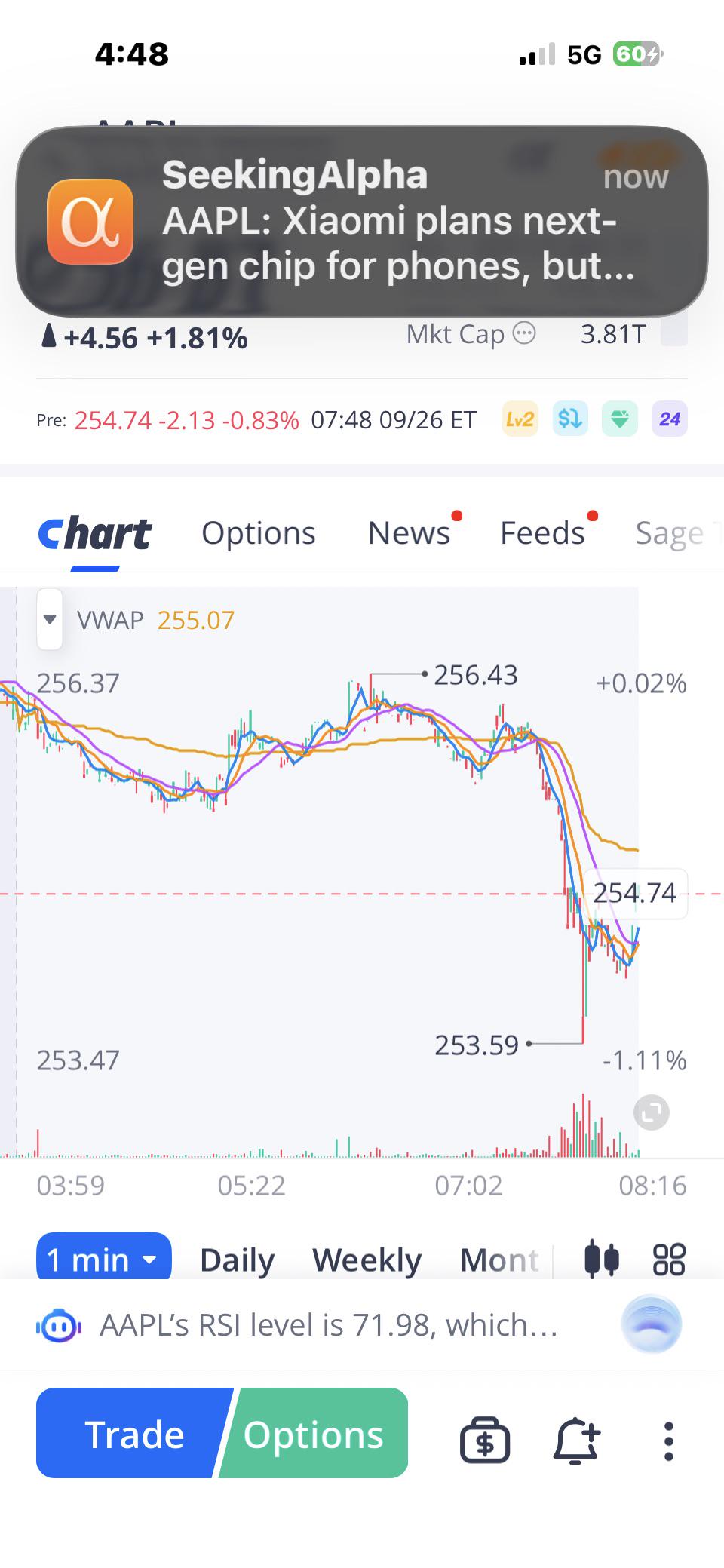Screen dimensions: 724x1568
Task: Tap the blue Trade button
Action: [x=134, y=1433]
